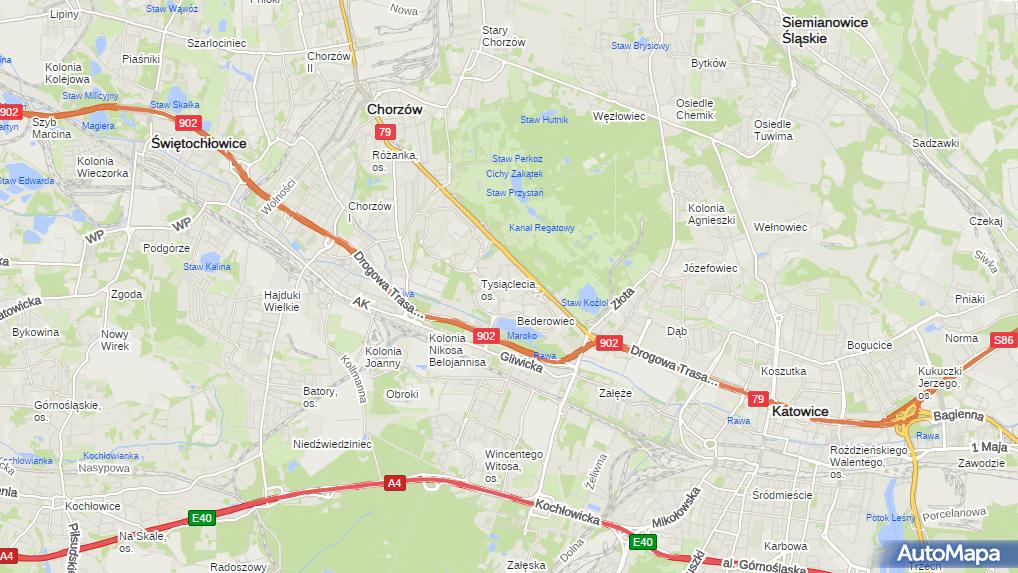Click the Świętochłowice city label

point(199,143)
